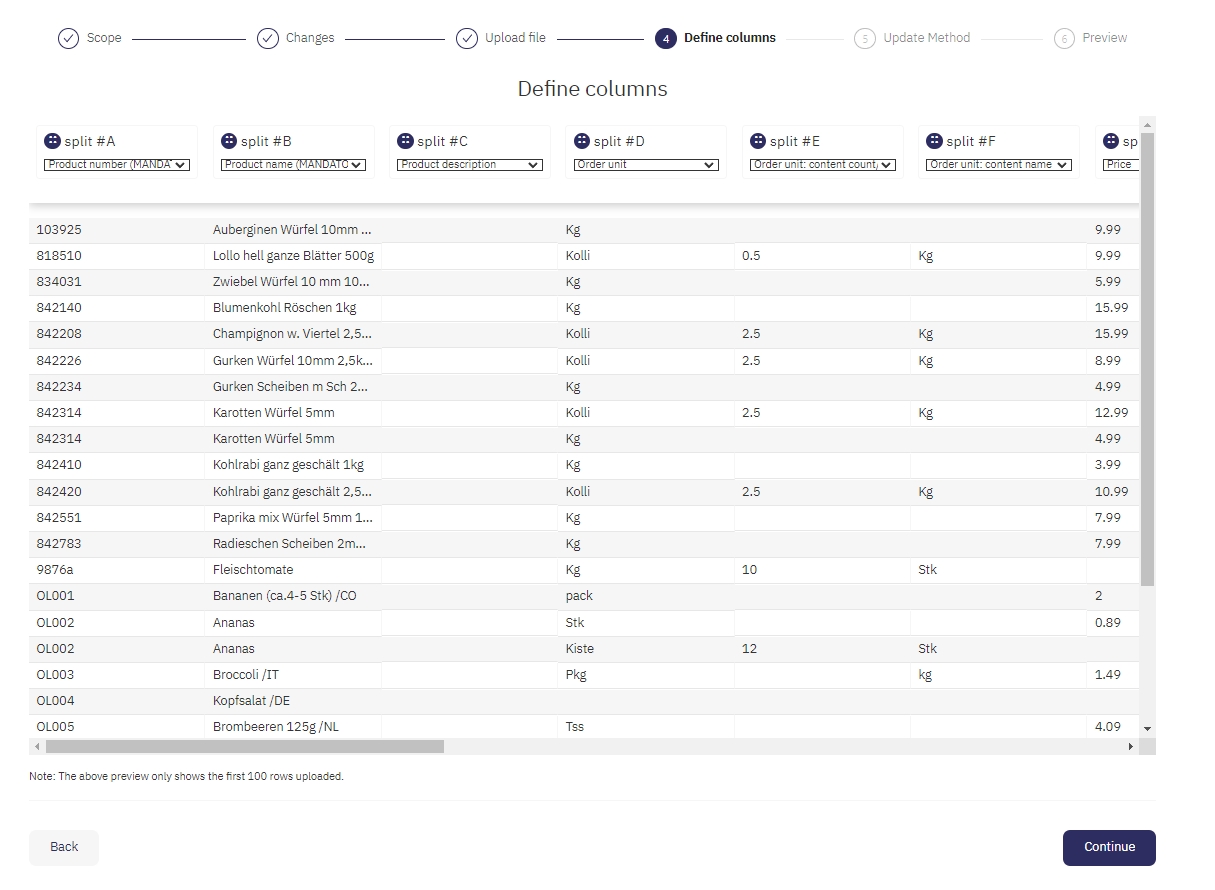The height and width of the screenshot is (890, 1215).
Task: Click the split icon for column B
Action: pyautogui.click(x=229, y=141)
